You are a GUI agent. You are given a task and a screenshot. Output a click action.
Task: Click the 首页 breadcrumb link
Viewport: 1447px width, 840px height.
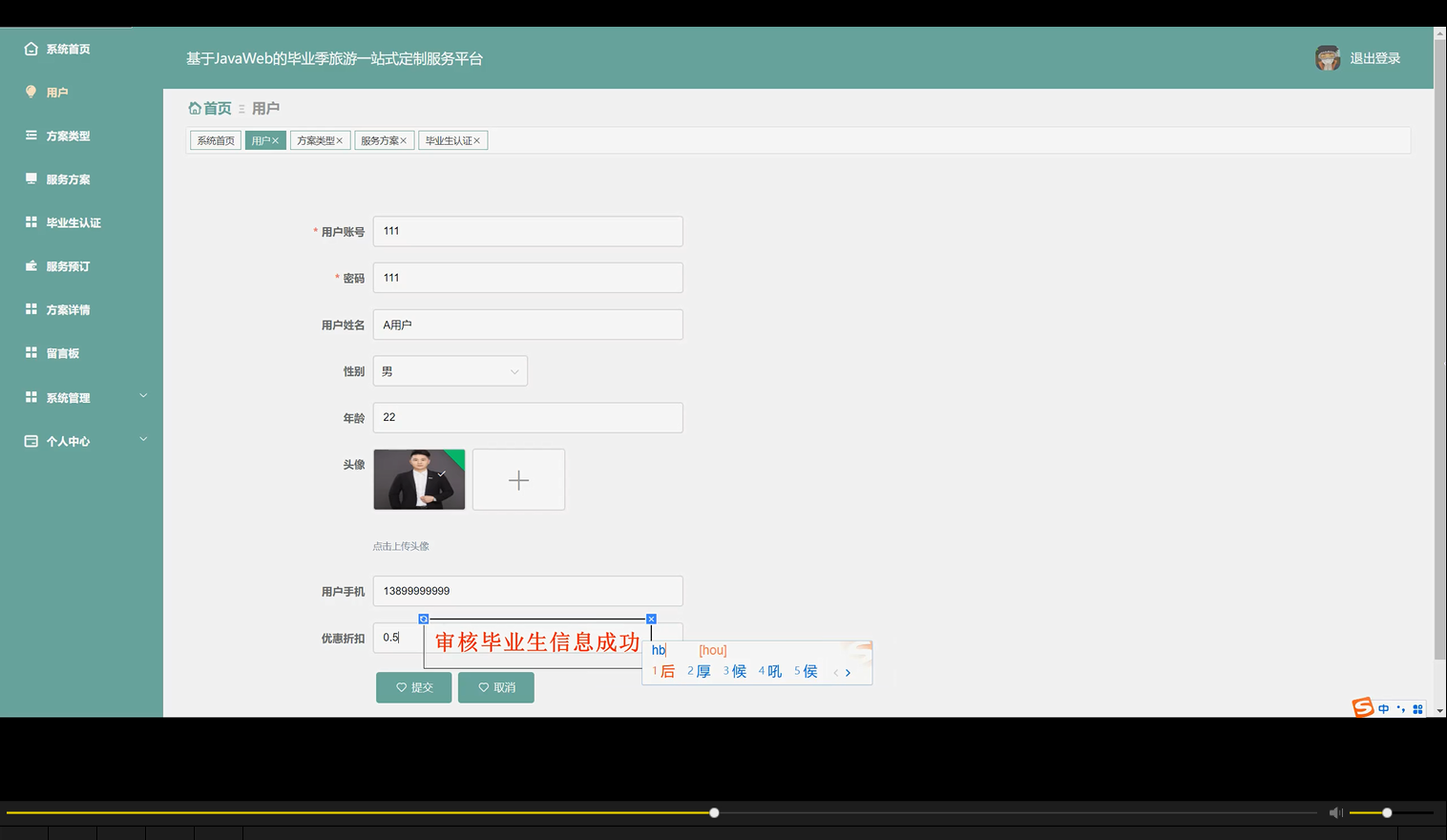(218, 109)
